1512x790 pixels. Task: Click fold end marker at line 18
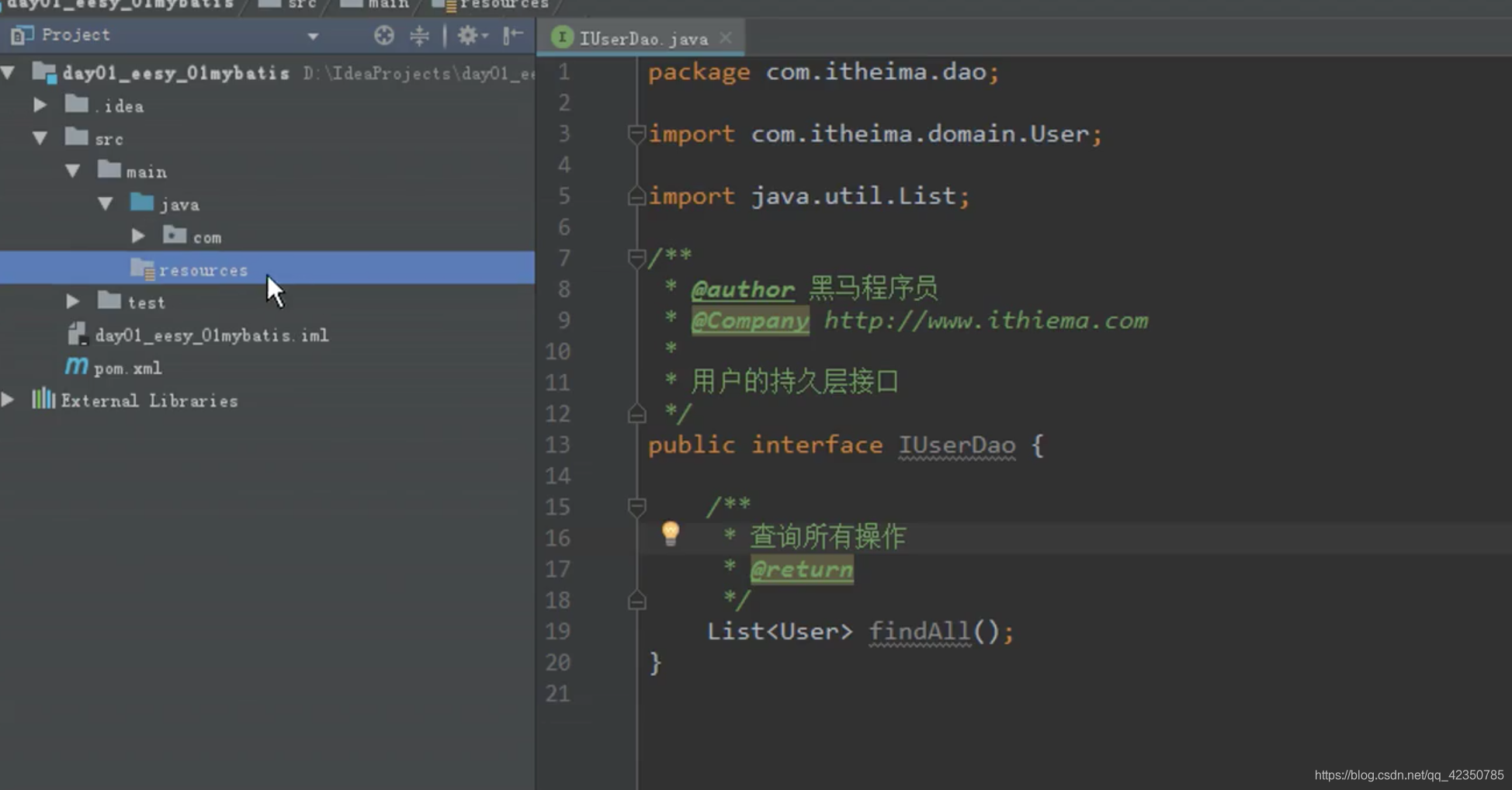pyautogui.click(x=636, y=601)
